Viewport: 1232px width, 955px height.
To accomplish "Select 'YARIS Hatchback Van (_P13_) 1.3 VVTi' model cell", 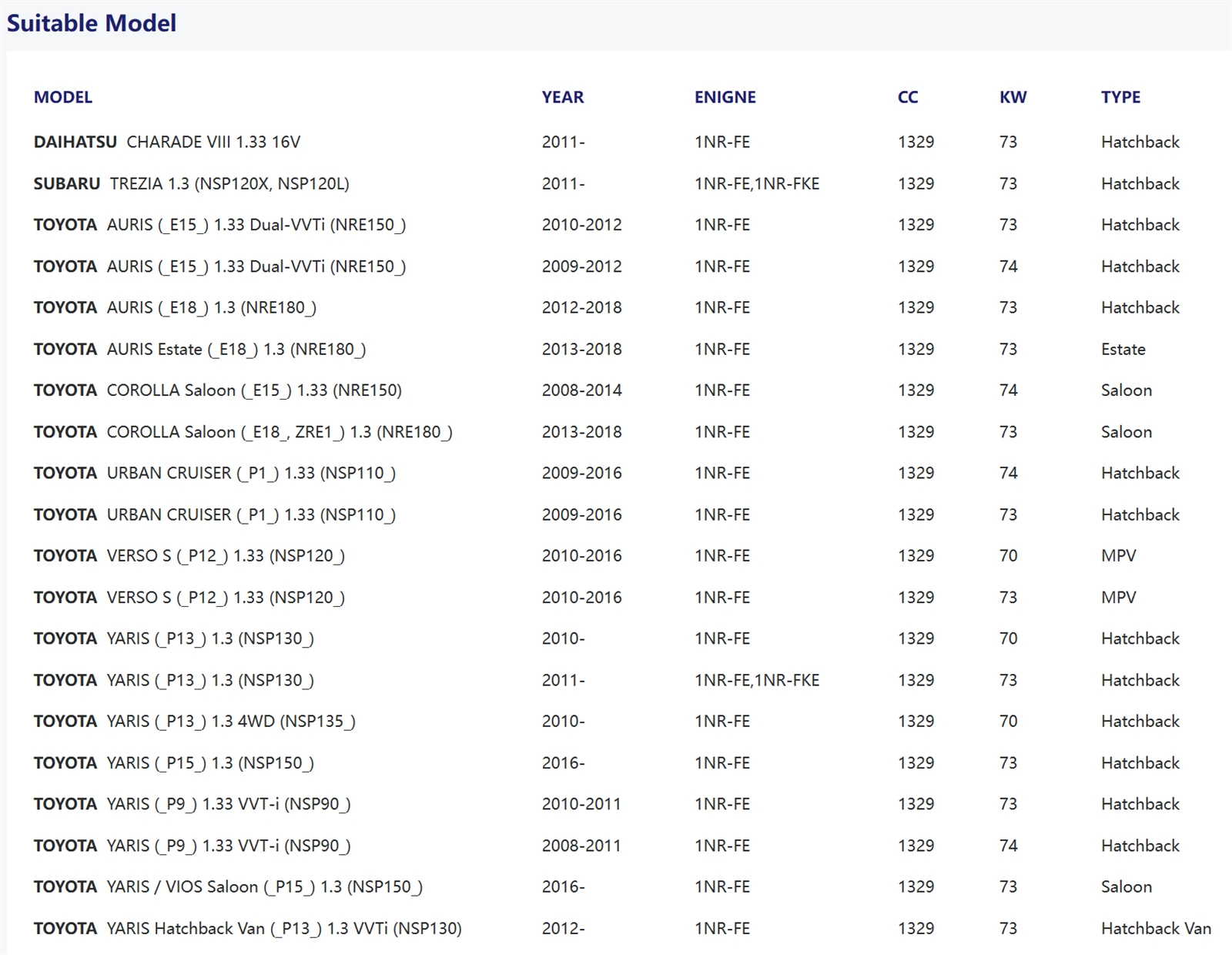I will pos(248,929).
